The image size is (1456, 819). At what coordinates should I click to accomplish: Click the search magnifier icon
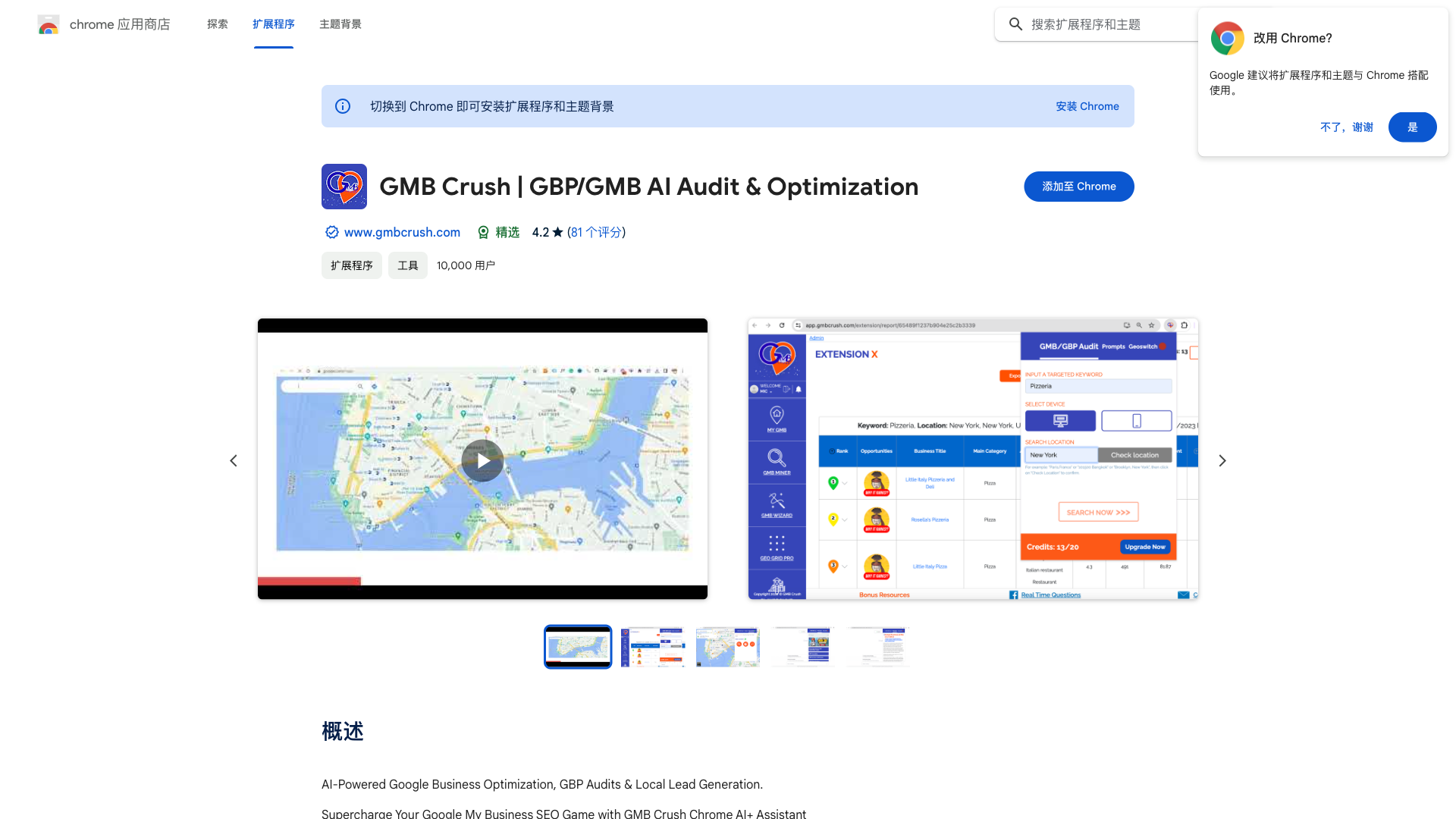point(1015,24)
